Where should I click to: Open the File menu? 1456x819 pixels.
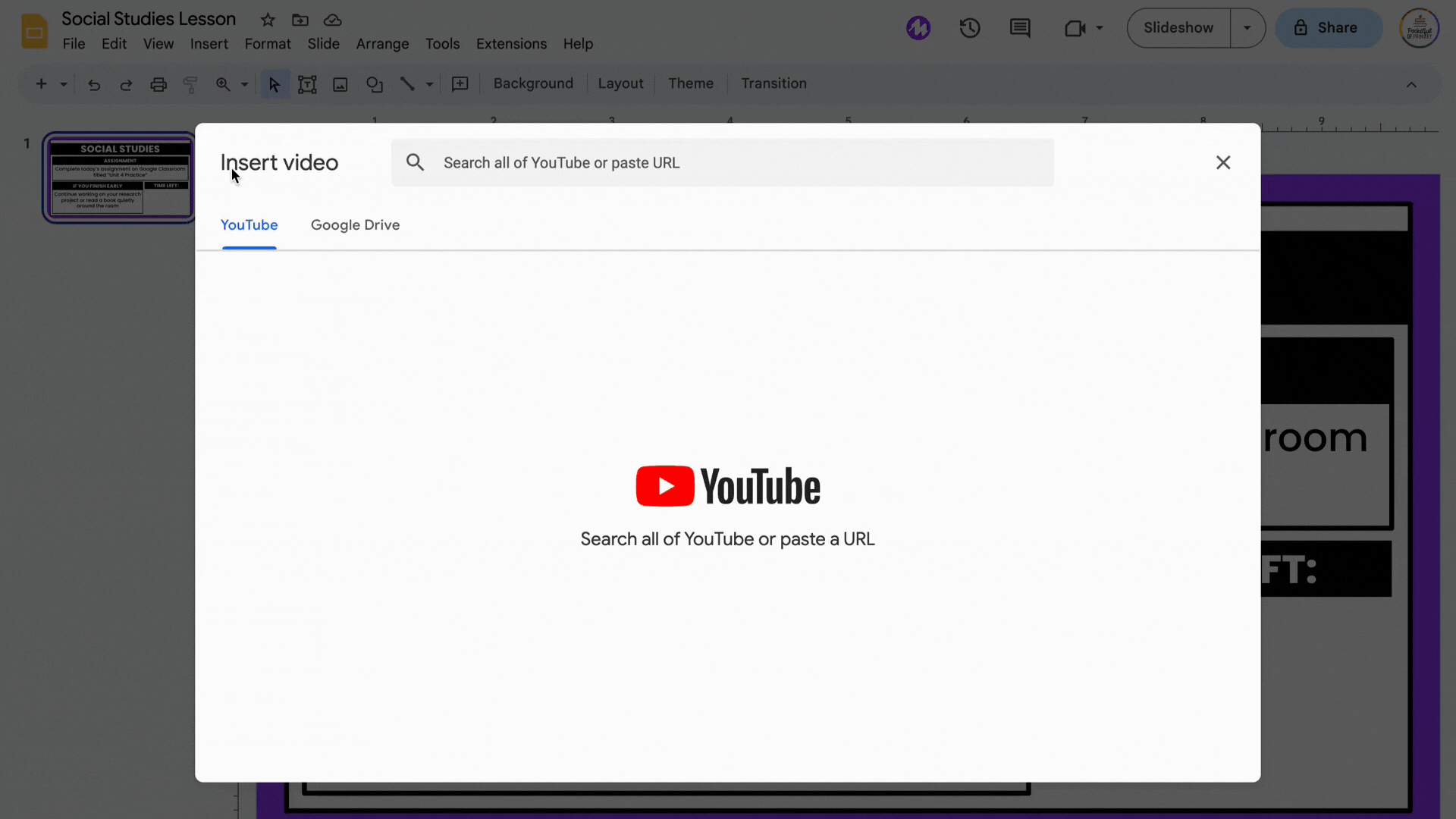point(74,44)
